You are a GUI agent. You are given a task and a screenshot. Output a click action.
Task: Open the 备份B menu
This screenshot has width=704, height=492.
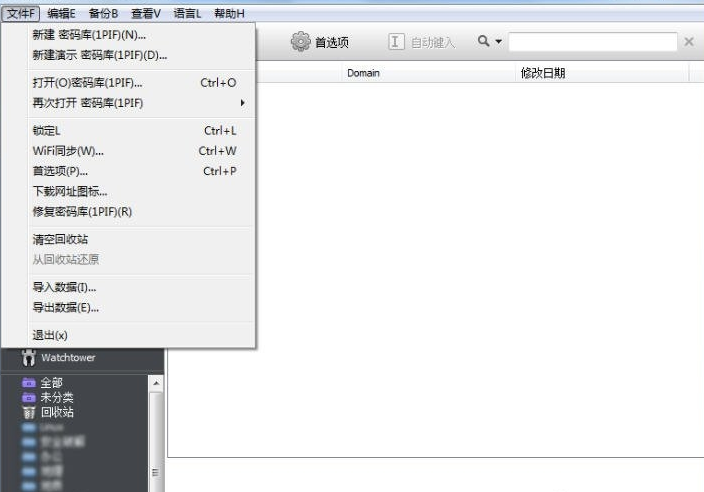click(103, 13)
